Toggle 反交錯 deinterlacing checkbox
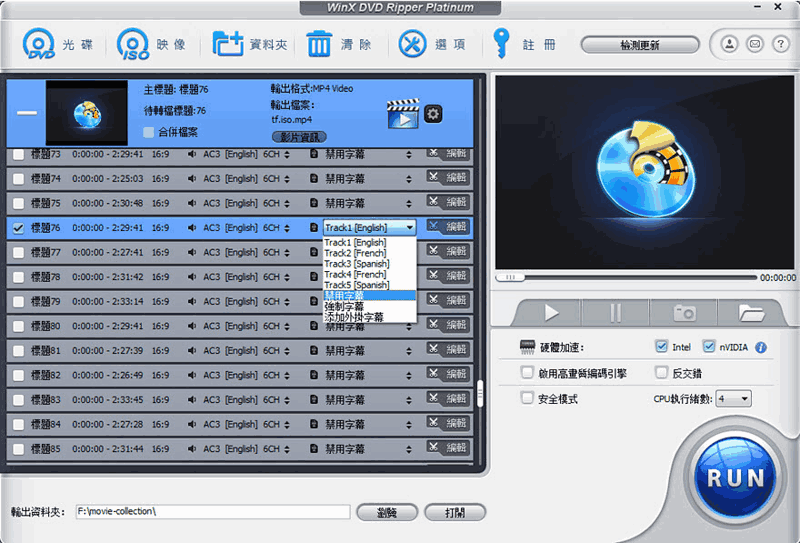 tap(661, 373)
